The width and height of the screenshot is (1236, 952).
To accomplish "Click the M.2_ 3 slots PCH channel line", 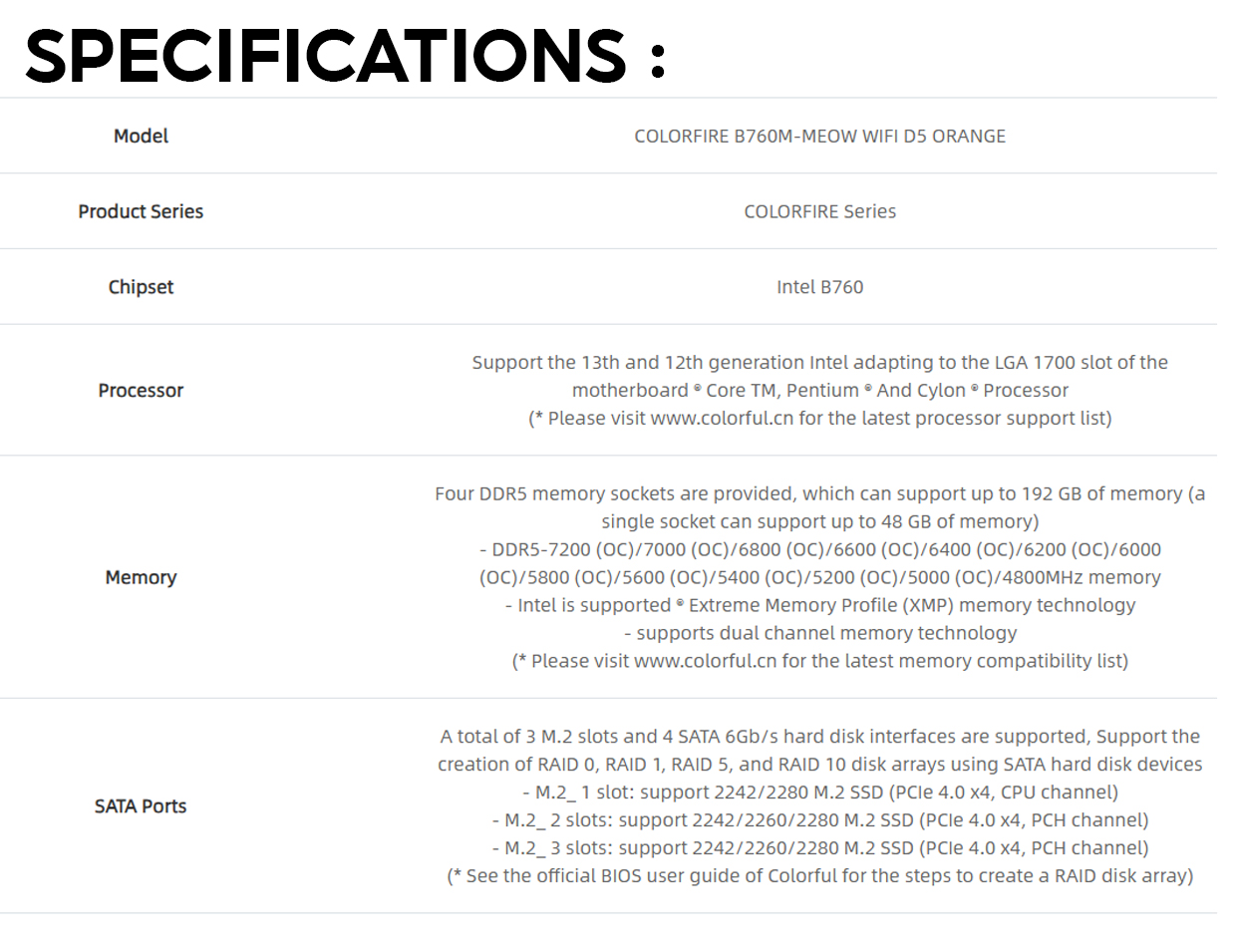I will click(x=819, y=848).
